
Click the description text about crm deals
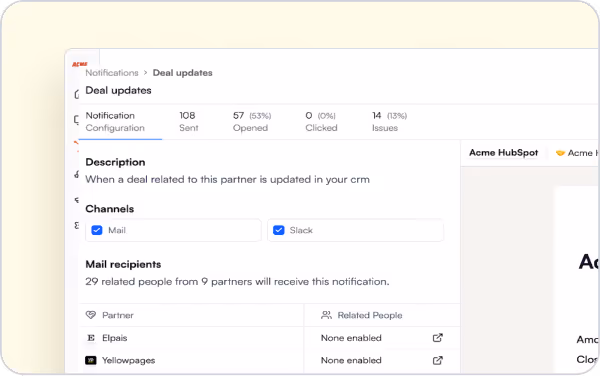(x=227, y=179)
